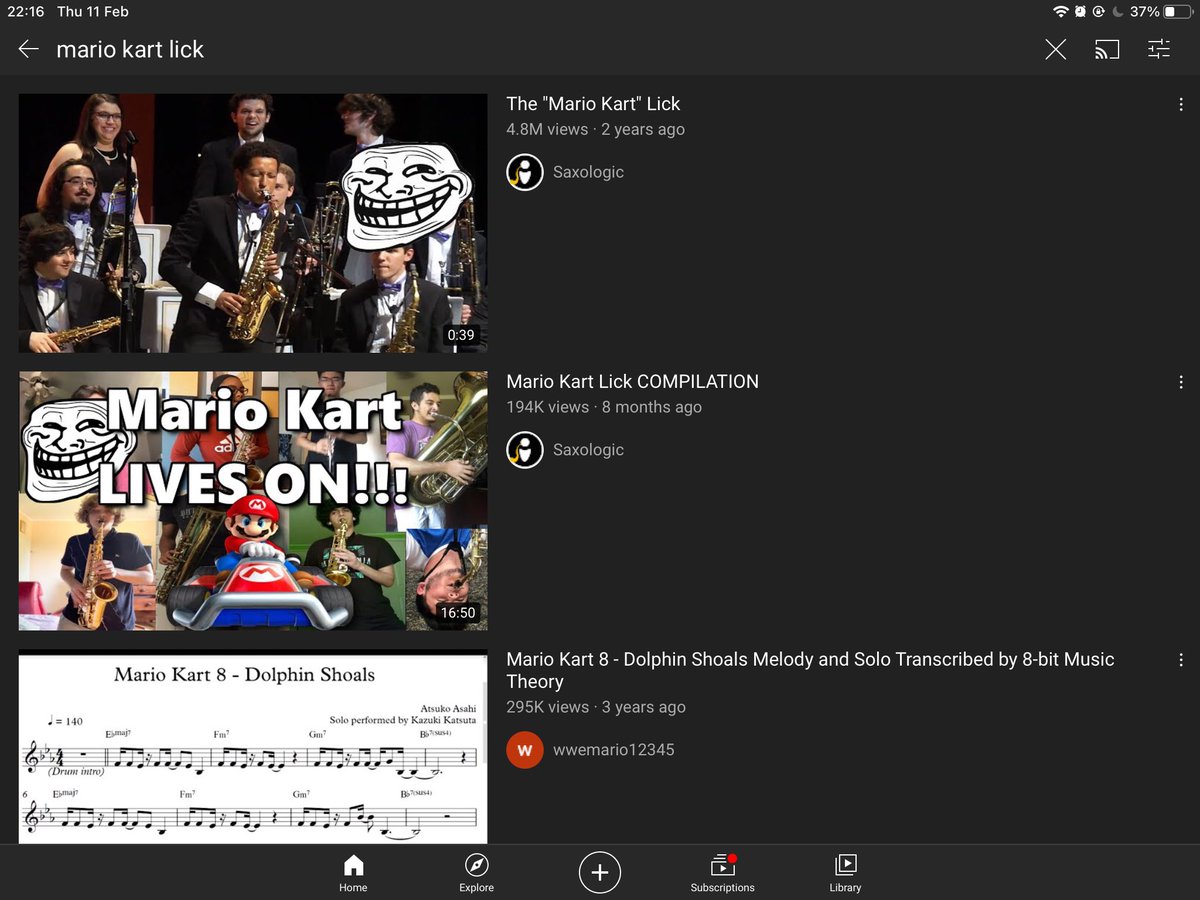Viewport: 1200px width, 900px height.
Task: Open options menu for Mario Kart Lick COMPILATION
Action: click(1181, 382)
